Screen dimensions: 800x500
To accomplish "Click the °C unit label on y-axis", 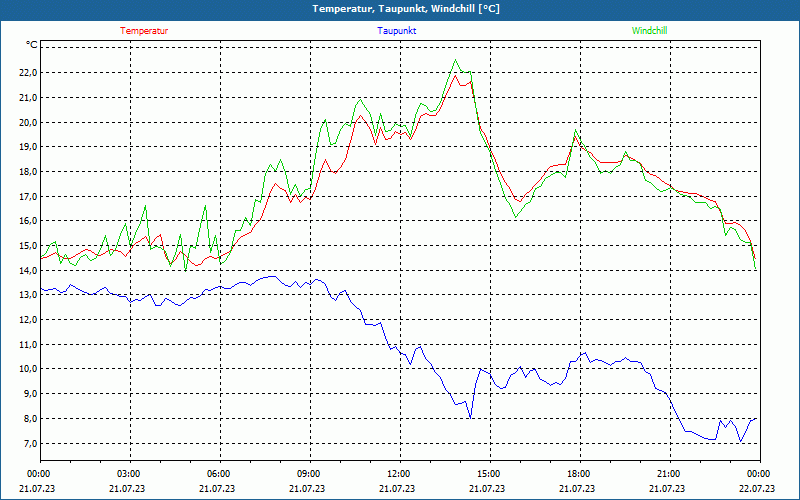I will pos(31,45).
